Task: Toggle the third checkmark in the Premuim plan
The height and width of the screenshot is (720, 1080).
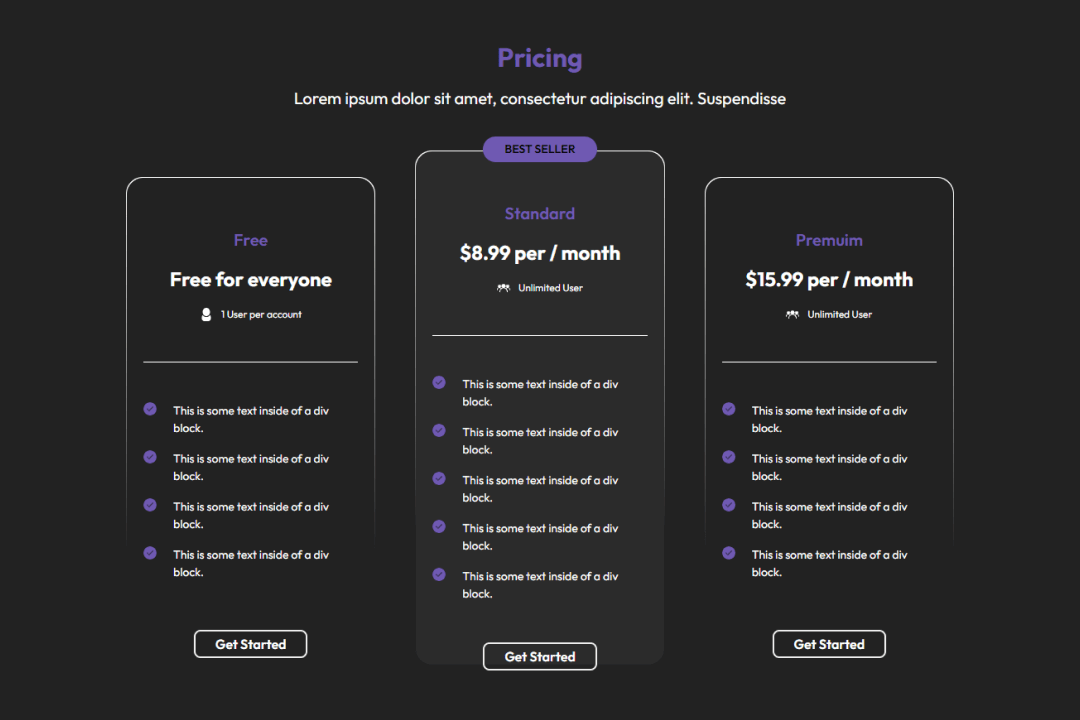Action: [728, 505]
